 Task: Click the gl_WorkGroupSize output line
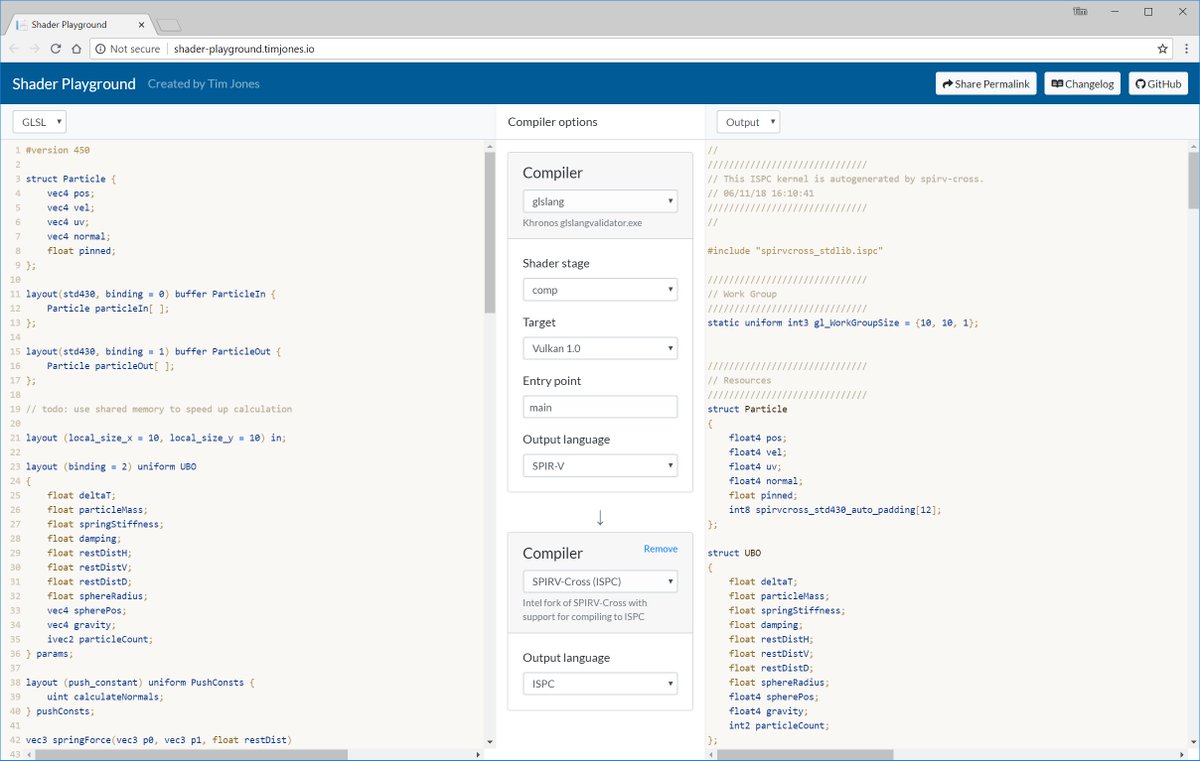(x=843, y=323)
